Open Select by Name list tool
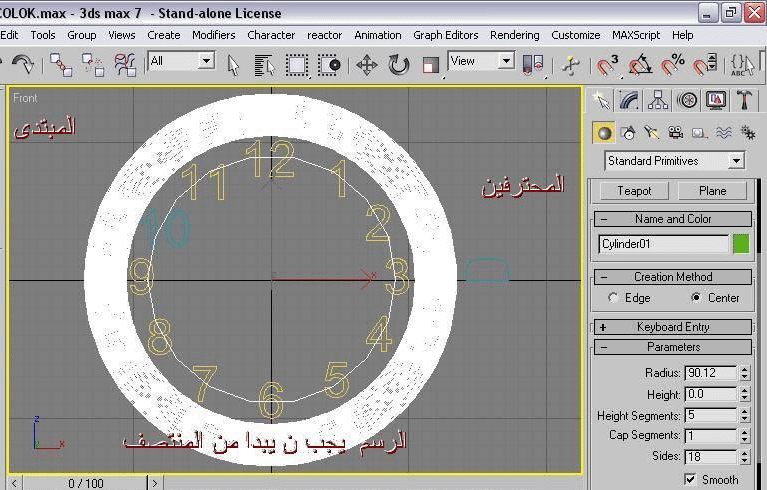 [265, 65]
